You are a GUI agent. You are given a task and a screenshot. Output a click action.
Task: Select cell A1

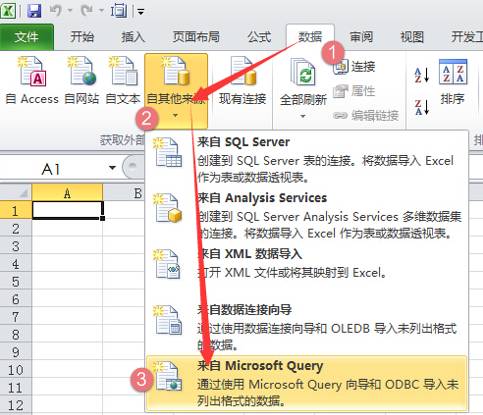pos(67,210)
